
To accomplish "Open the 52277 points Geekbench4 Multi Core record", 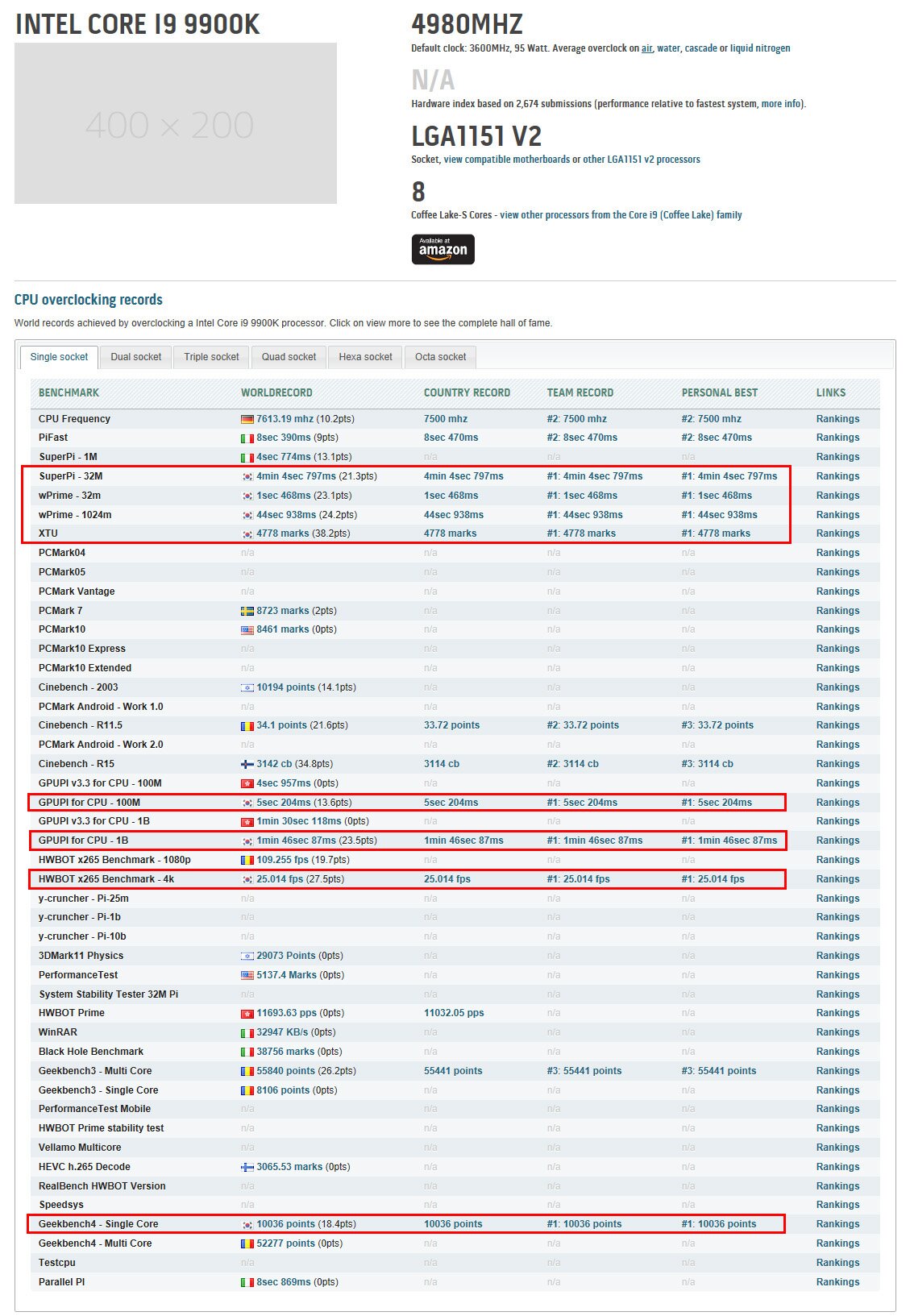I will 285,1243.
